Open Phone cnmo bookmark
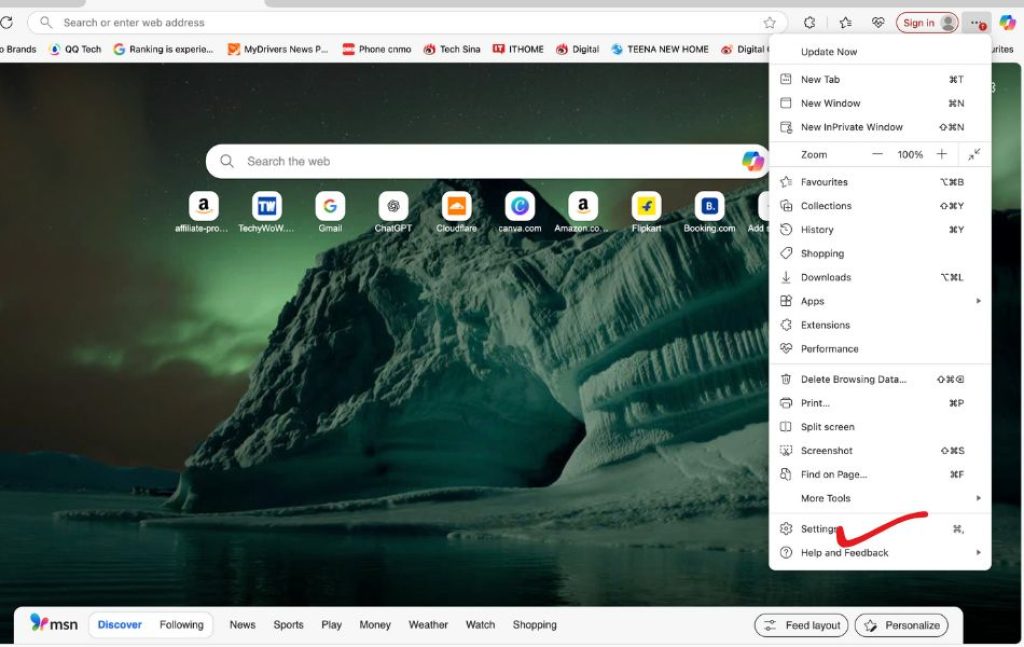Screen dimensions: 1024x647 (x=377, y=49)
